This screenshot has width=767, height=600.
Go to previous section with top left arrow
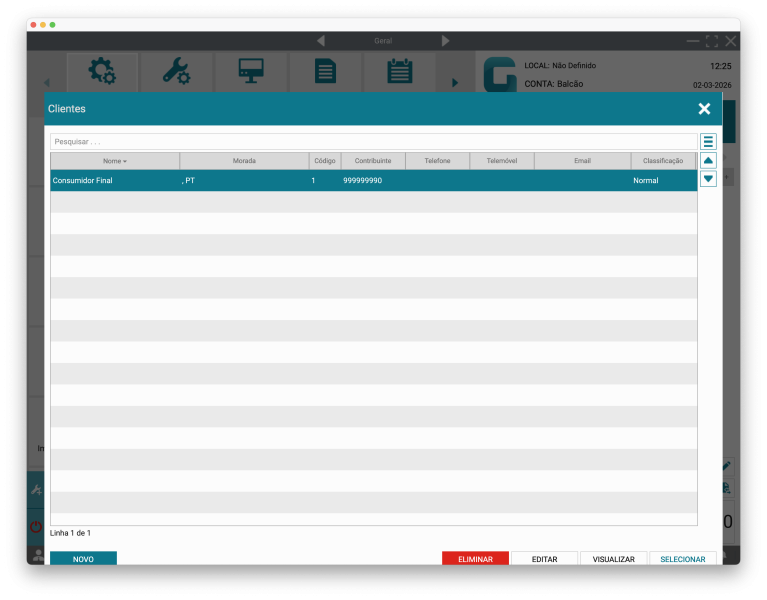321,41
